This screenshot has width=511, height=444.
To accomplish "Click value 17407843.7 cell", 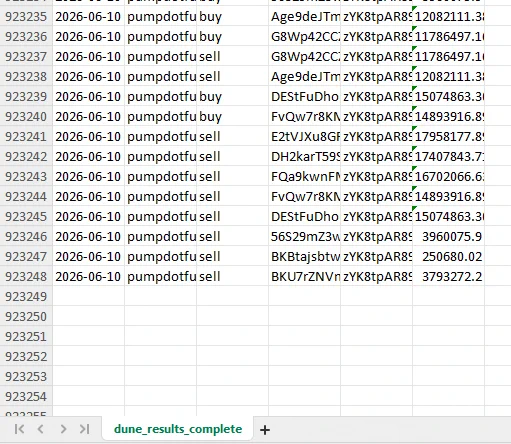I will click(448, 156).
